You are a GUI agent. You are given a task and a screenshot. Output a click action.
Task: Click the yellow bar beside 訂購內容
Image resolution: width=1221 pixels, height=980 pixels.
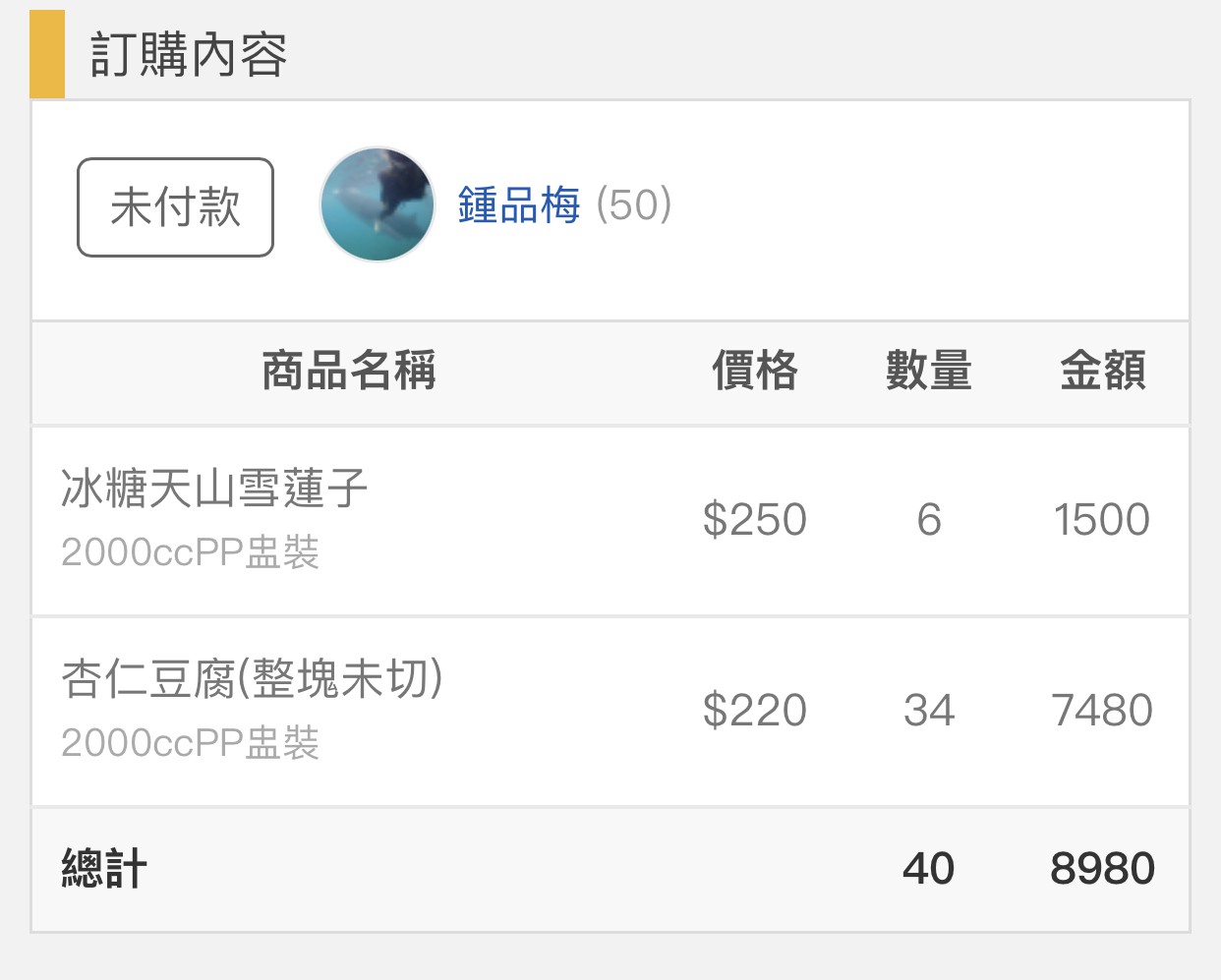pyautogui.click(x=47, y=54)
